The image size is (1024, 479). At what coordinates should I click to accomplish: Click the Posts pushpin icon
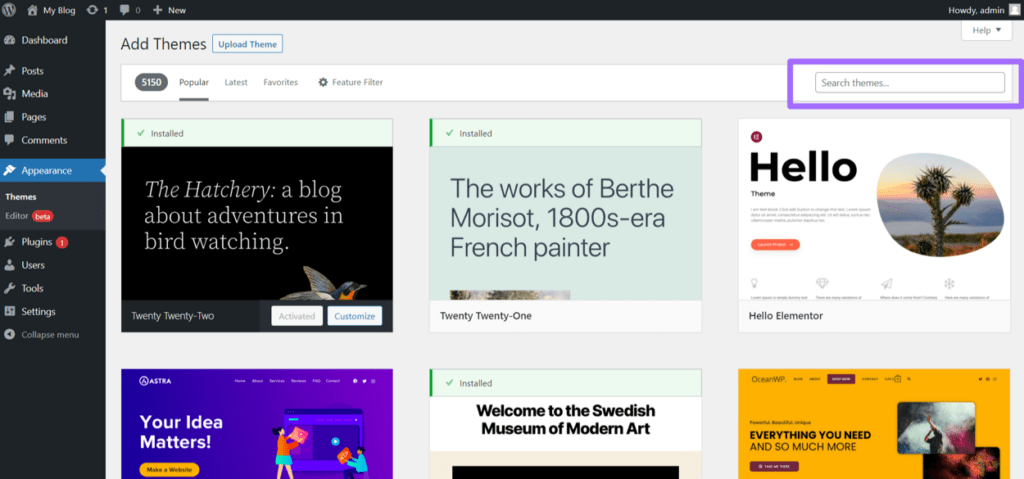click(9, 71)
